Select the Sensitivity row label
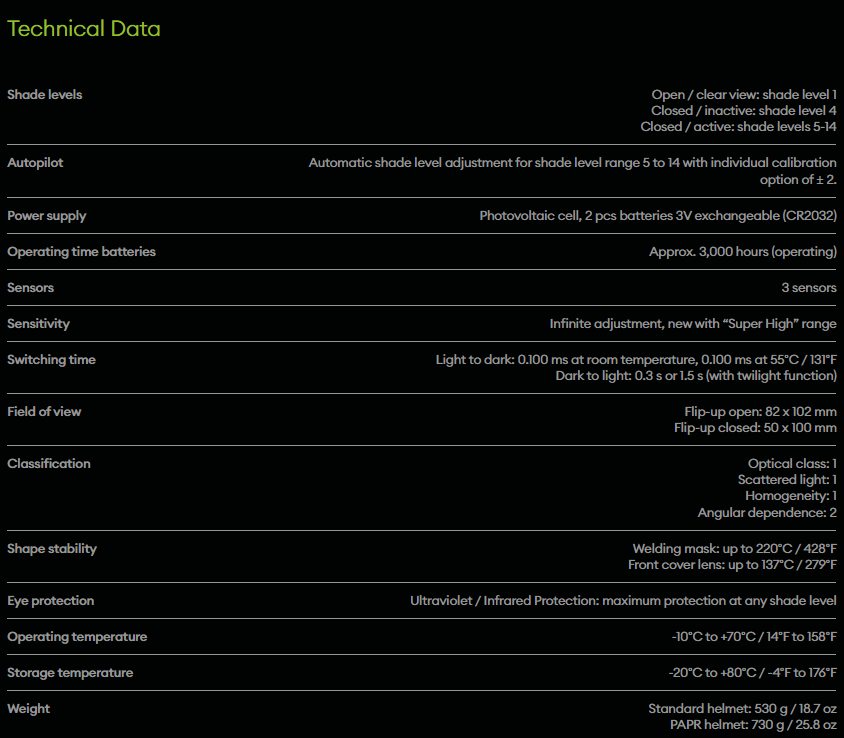844x738 pixels. pyautogui.click(x=38, y=324)
